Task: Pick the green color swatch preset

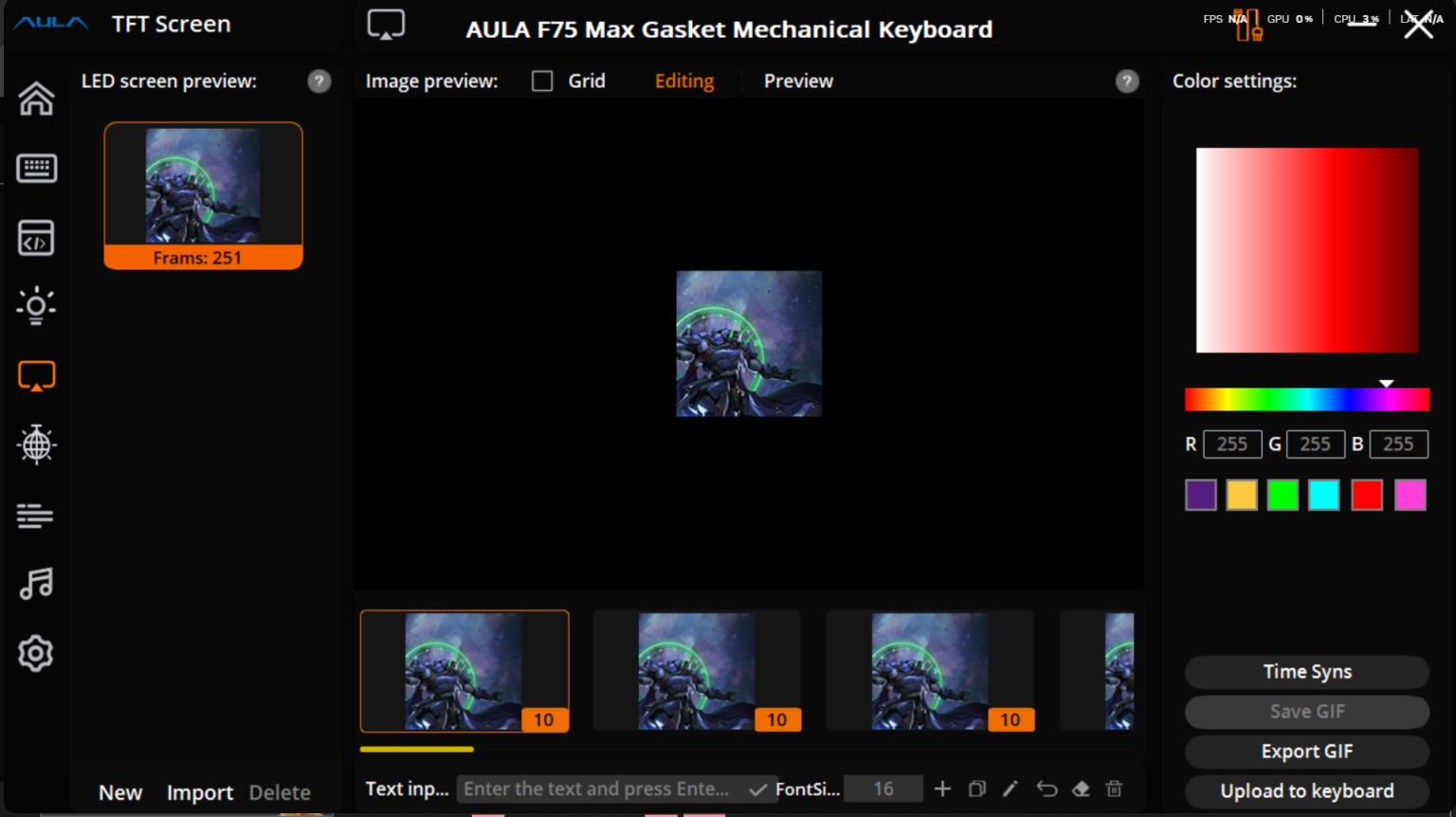Action: [1283, 494]
